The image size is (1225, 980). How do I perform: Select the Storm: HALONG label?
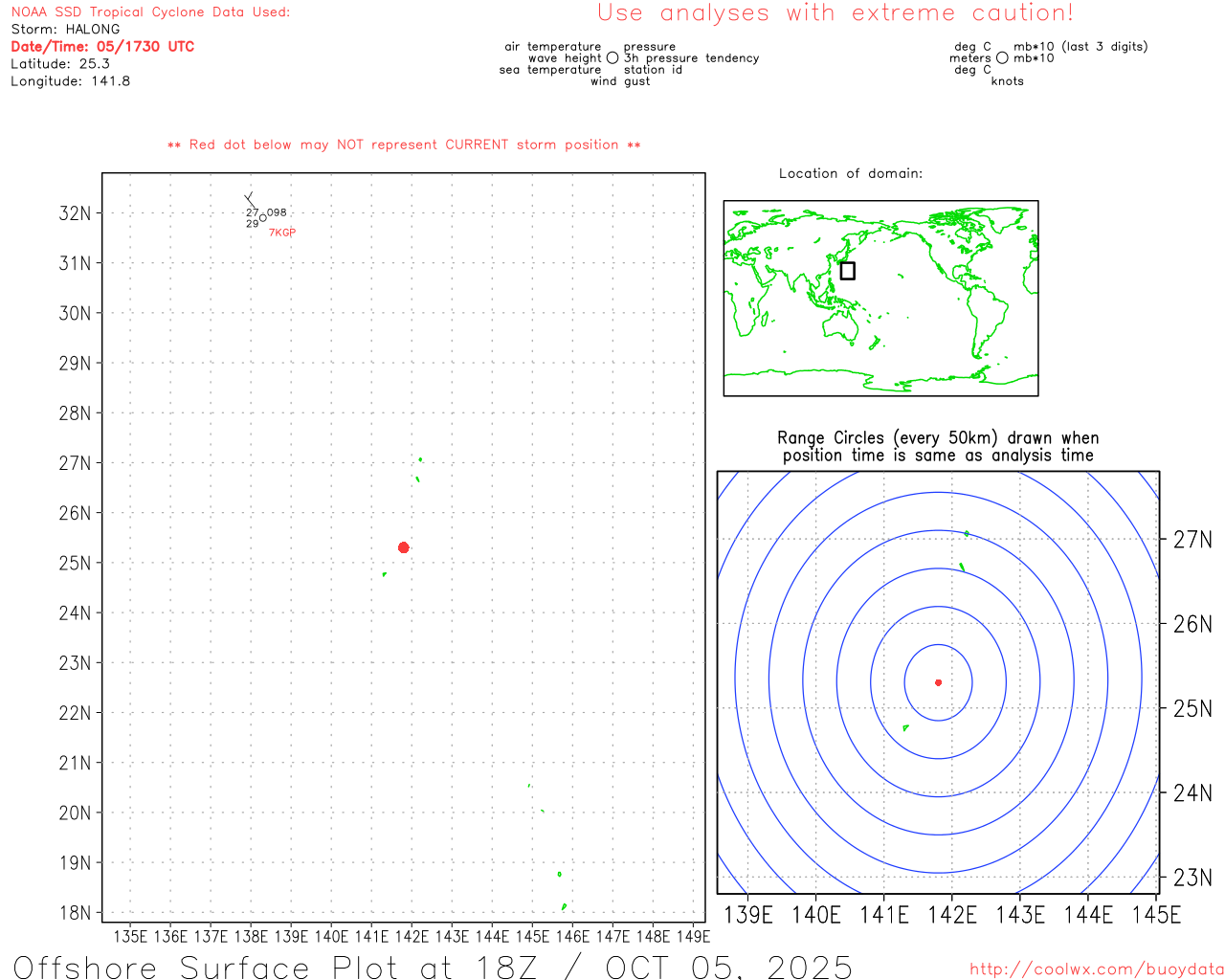65,29
